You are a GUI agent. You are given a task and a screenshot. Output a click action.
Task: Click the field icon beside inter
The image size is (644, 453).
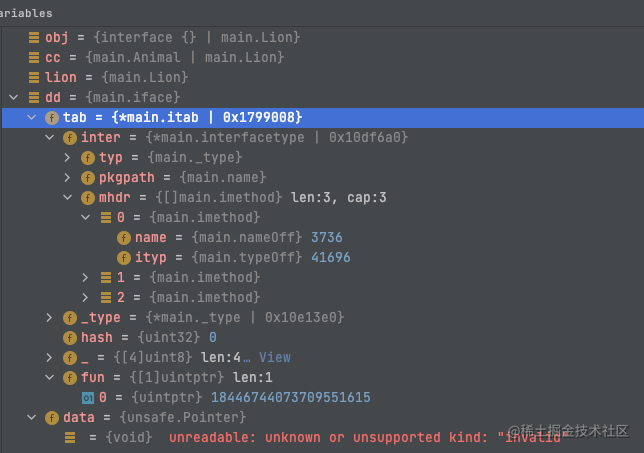point(70,138)
